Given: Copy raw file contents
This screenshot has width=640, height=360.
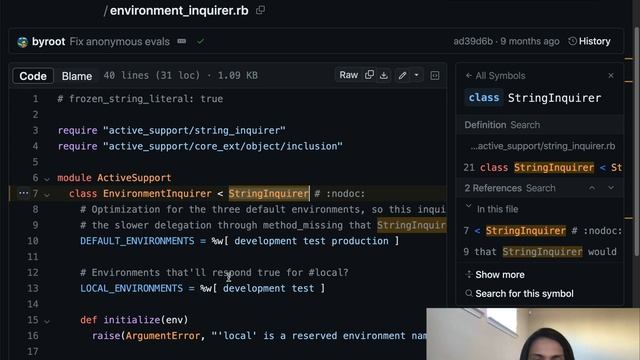Looking at the screenshot, I should pyautogui.click(x=369, y=75).
